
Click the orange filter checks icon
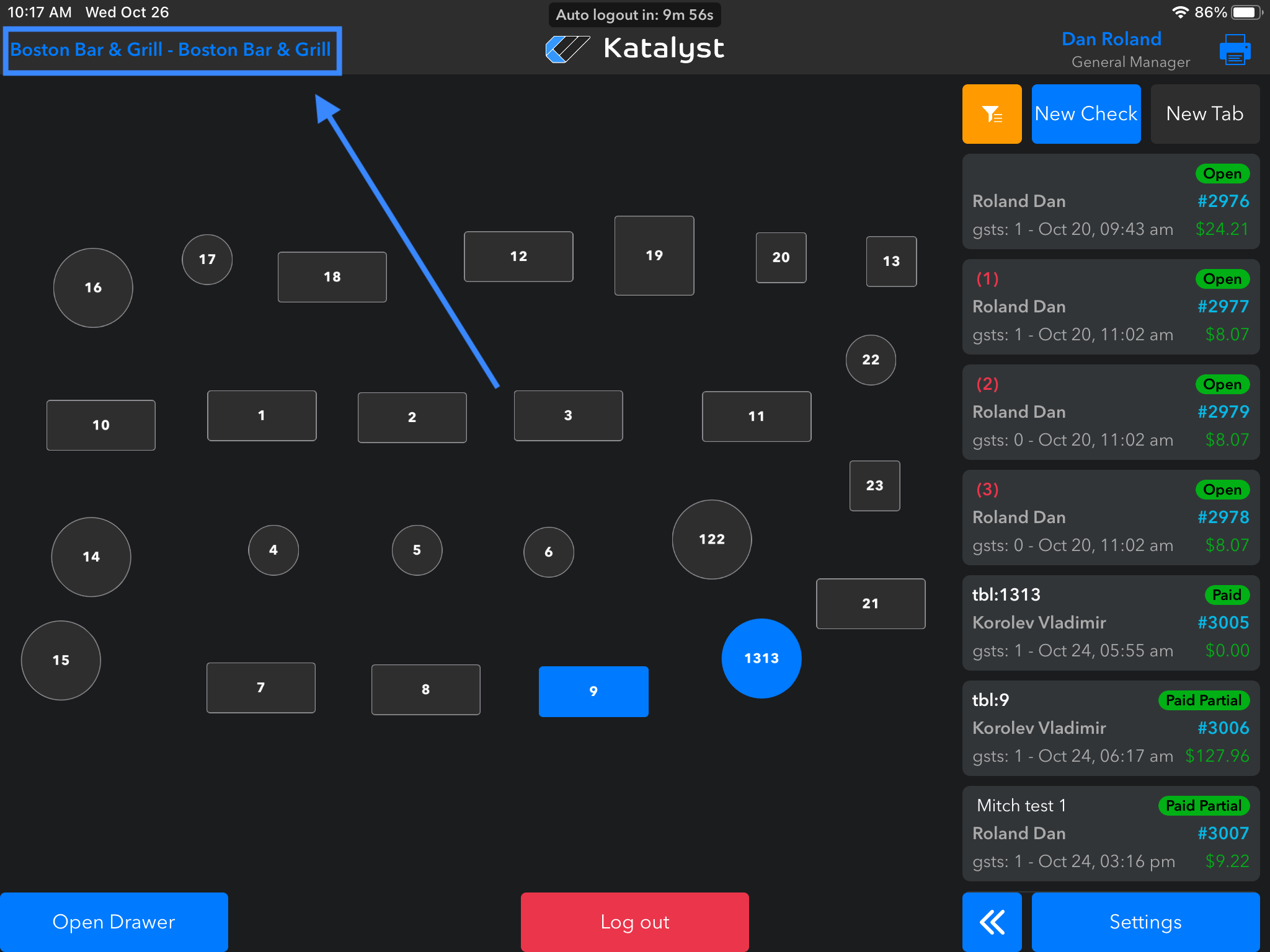pos(991,114)
